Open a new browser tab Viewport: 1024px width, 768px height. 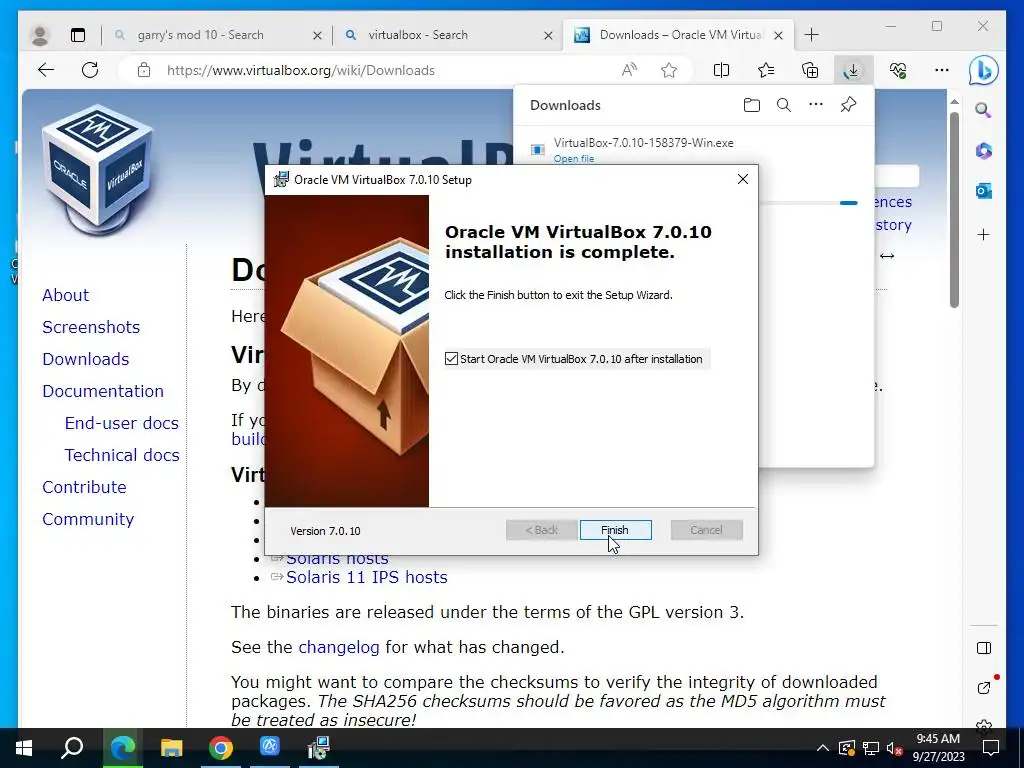point(811,35)
